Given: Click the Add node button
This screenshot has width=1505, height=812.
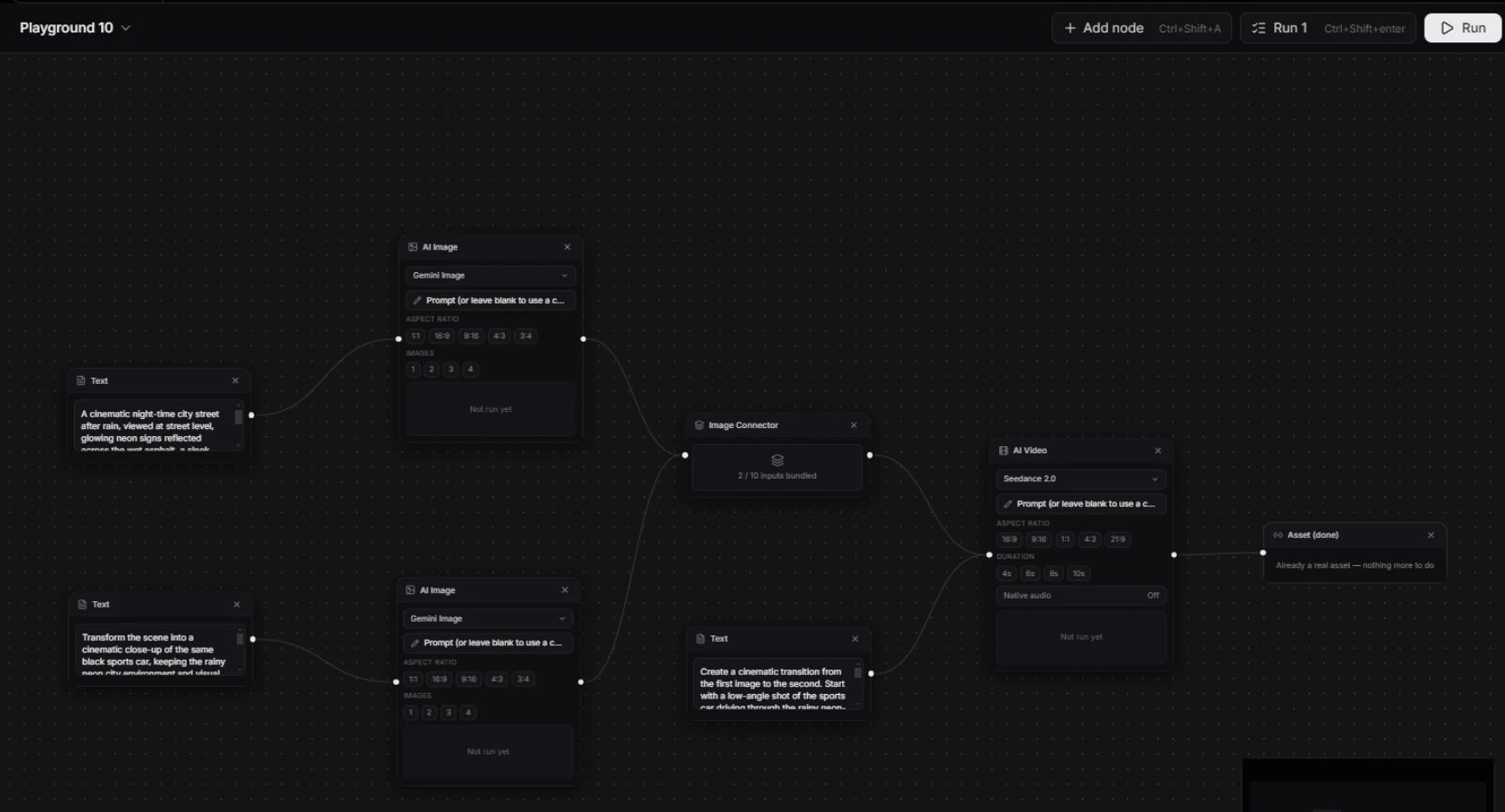Looking at the screenshot, I should [x=1142, y=28].
